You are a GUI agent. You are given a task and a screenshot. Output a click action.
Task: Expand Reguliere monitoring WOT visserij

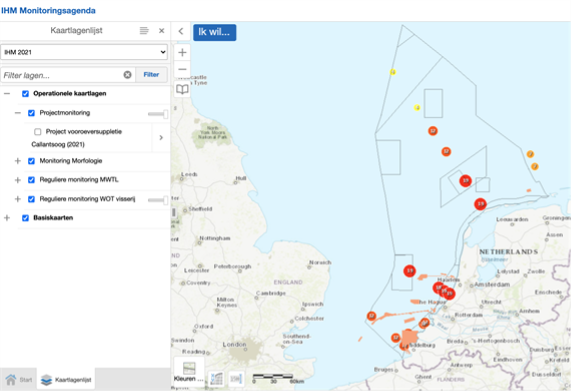click(18, 199)
